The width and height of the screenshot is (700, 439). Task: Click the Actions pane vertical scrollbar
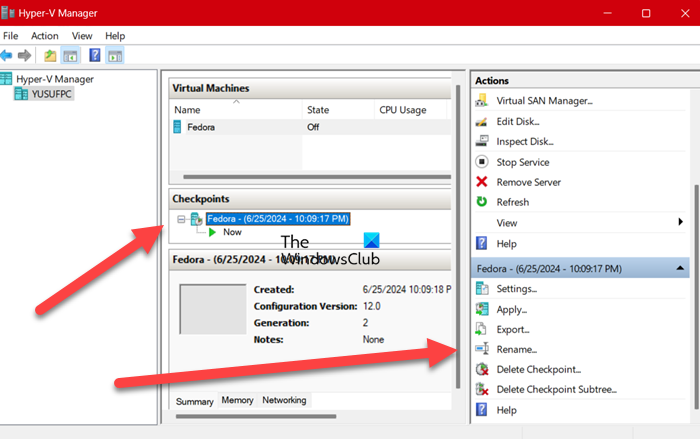[696, 297]
